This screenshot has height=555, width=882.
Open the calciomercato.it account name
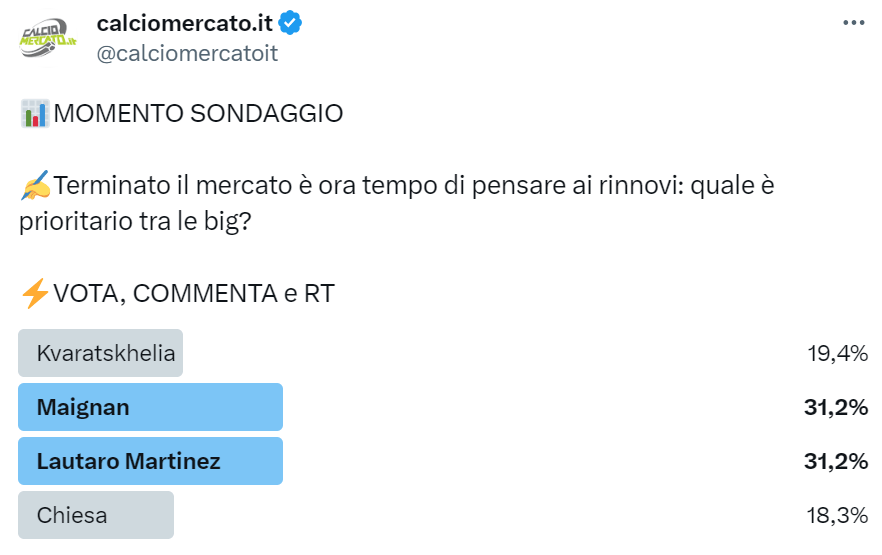click(187, 24)
